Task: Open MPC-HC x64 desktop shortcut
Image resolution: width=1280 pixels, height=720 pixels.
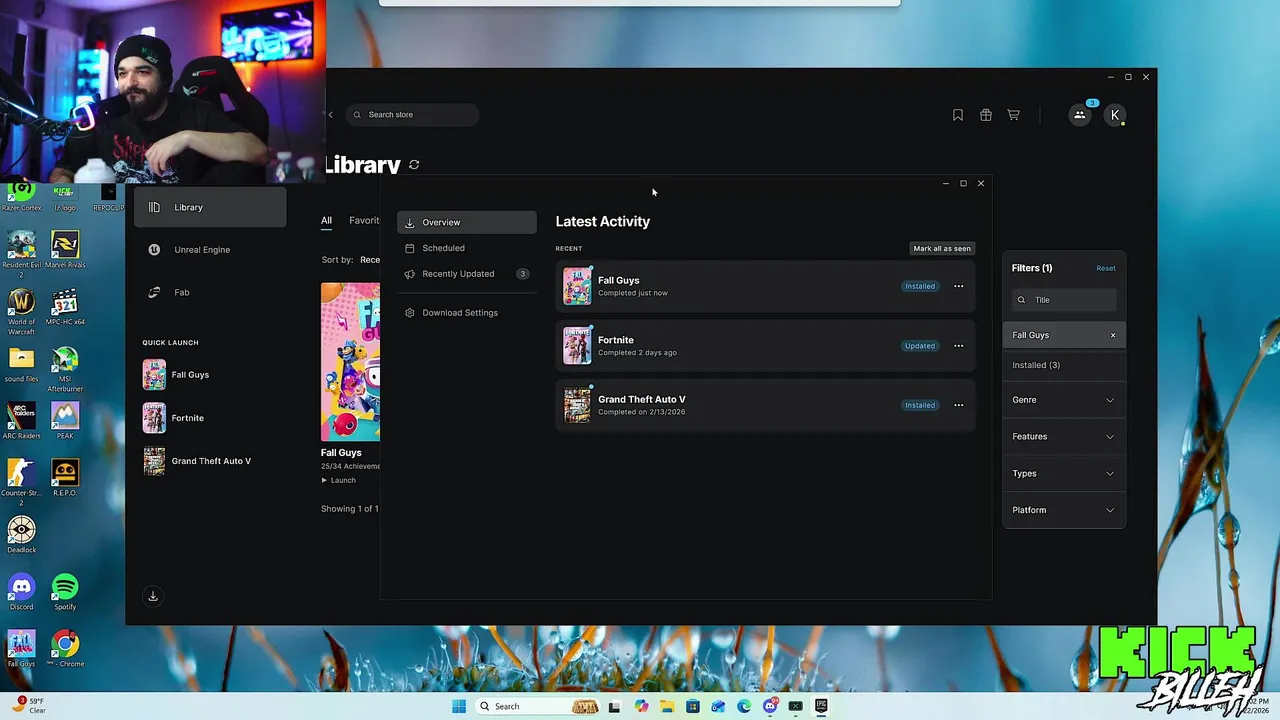Action: (x=65, y=308)
